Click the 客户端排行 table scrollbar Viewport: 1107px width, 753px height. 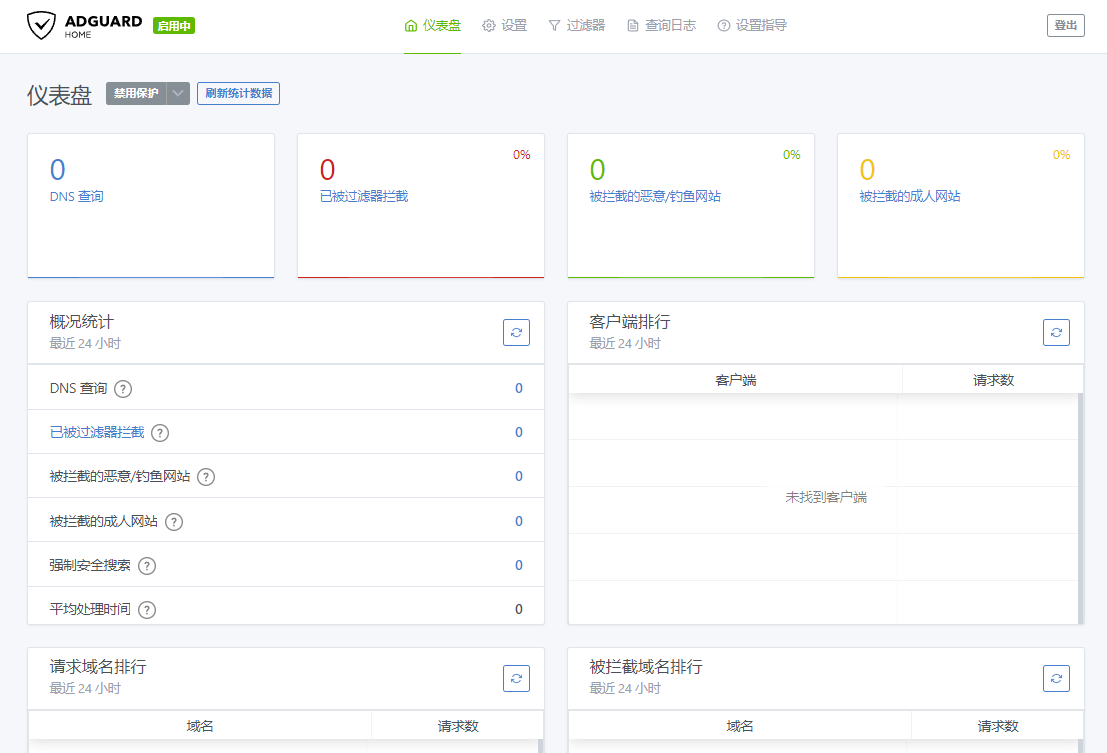pos(1080,508)
